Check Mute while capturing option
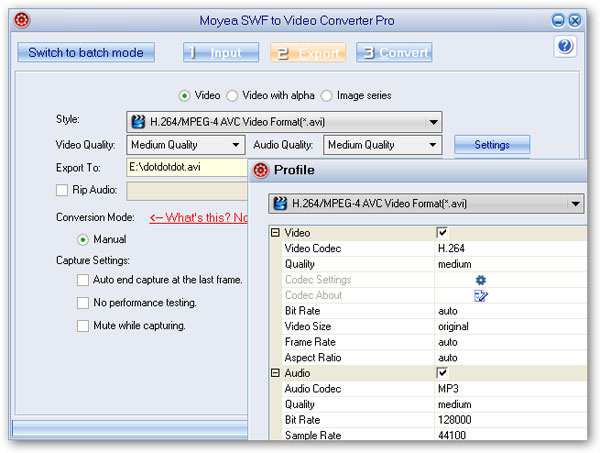Screen dimensions: 600x453 pos(83,326)
